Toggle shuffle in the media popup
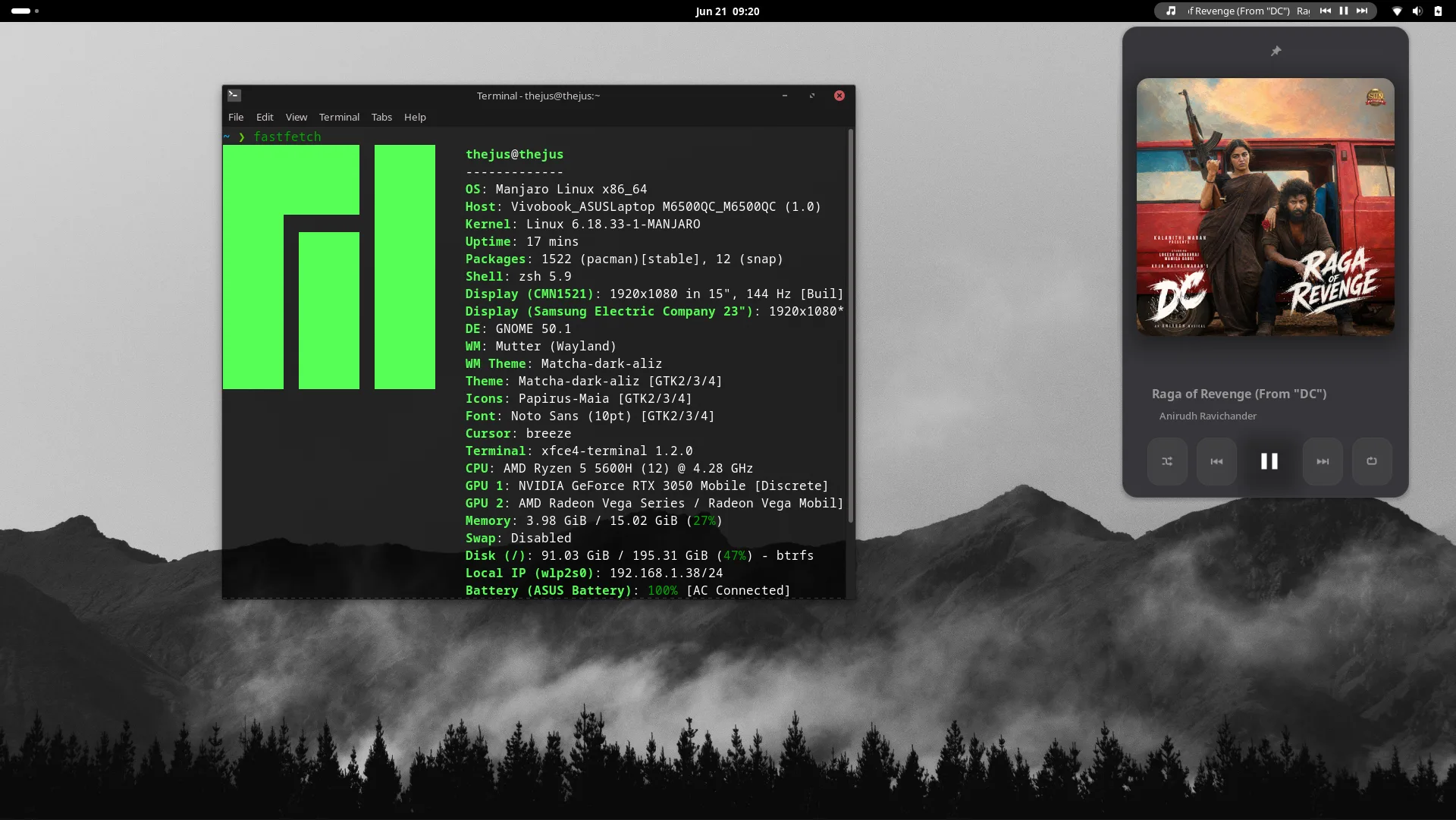1456x820 pixels. [x=1167, y=461]
